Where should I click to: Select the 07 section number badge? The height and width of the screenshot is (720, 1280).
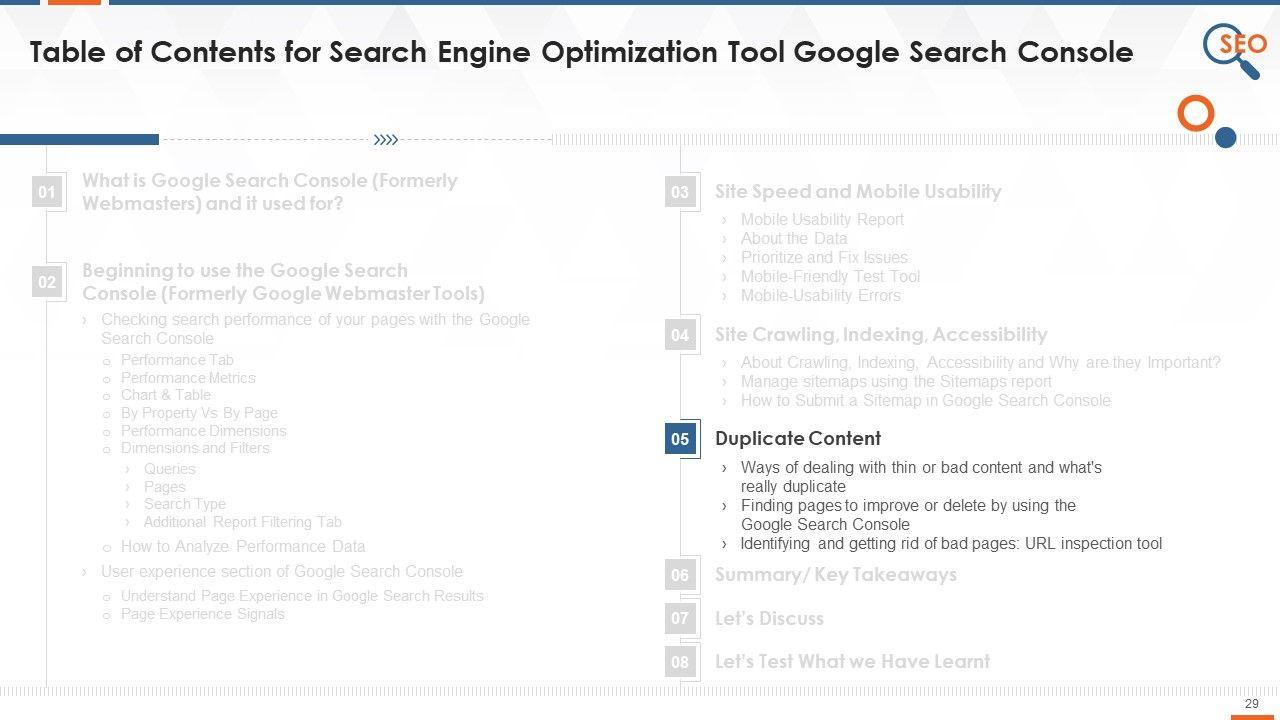point(680,618)
